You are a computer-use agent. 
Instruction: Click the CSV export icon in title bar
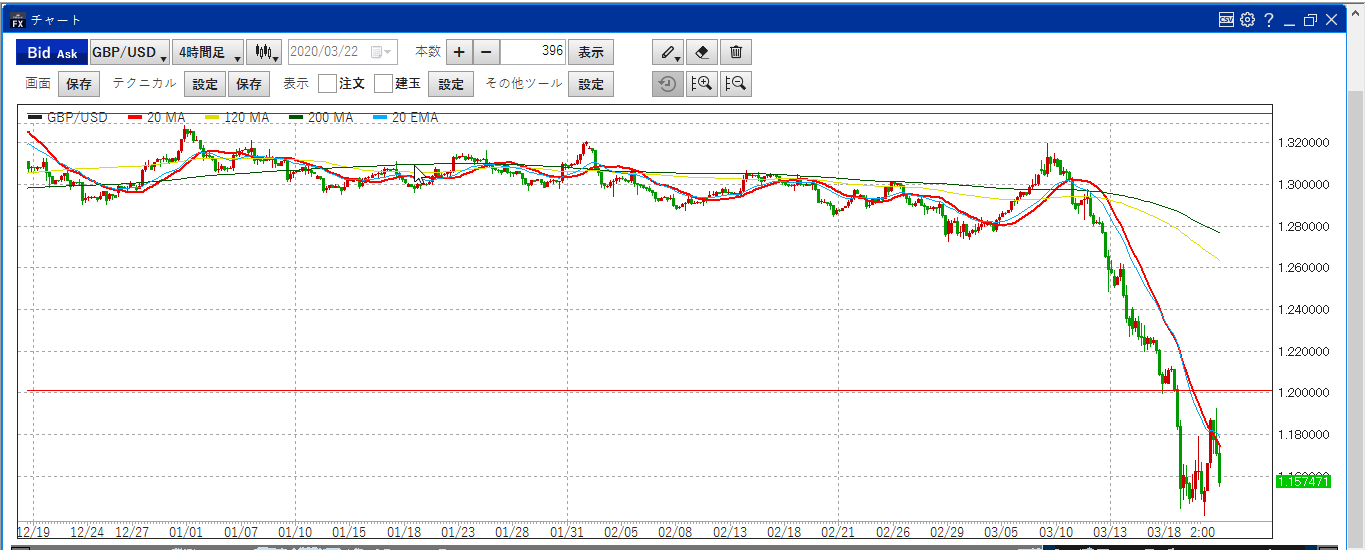[x=1226, y=19]
